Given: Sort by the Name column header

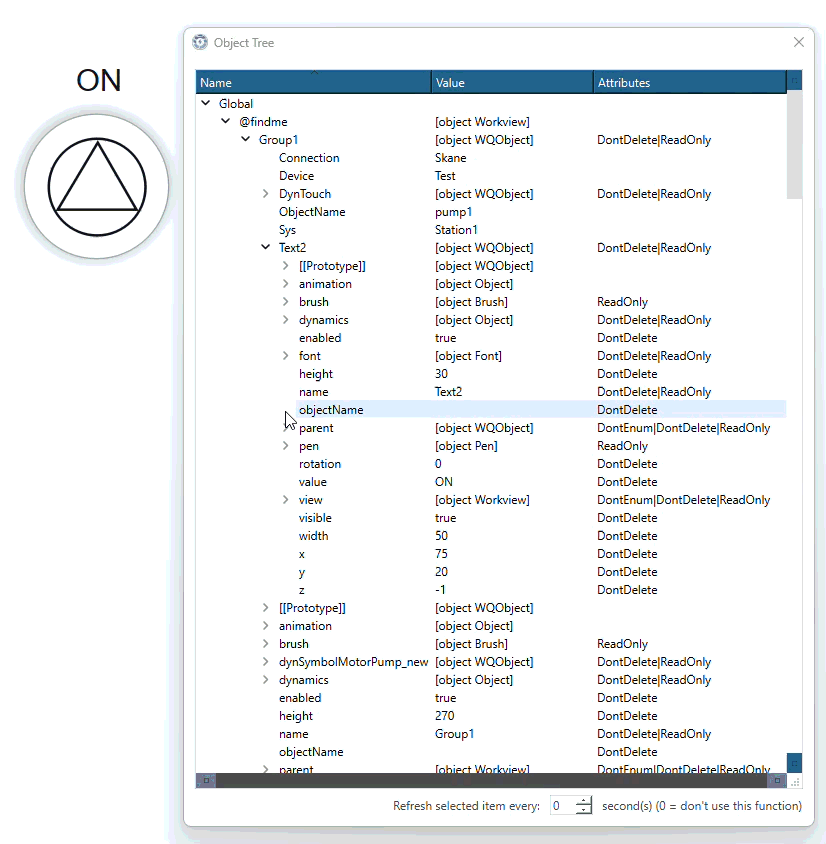Looking at the screenshot, I should (x=314, y=83).
